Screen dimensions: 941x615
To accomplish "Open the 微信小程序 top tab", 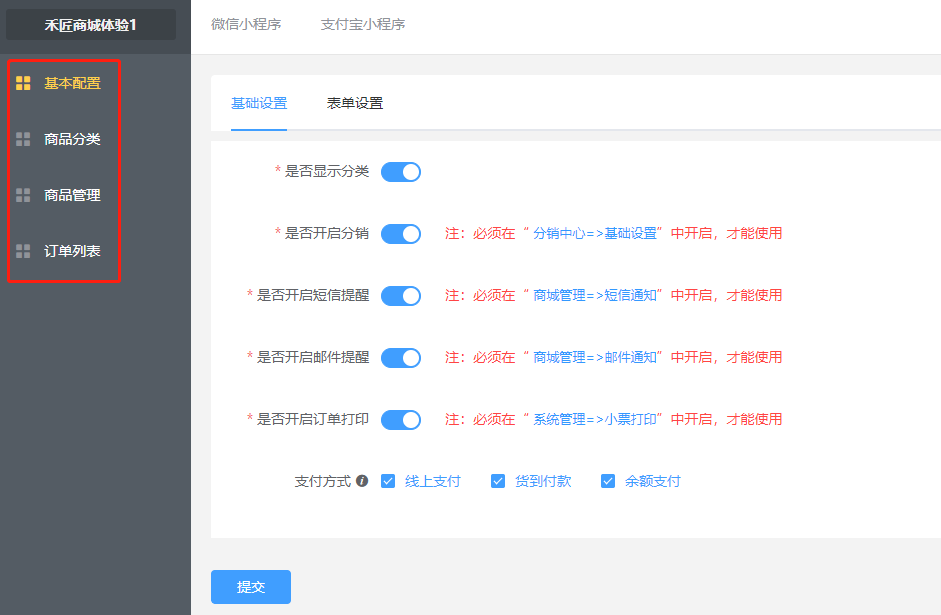I will tap(246, 24).
